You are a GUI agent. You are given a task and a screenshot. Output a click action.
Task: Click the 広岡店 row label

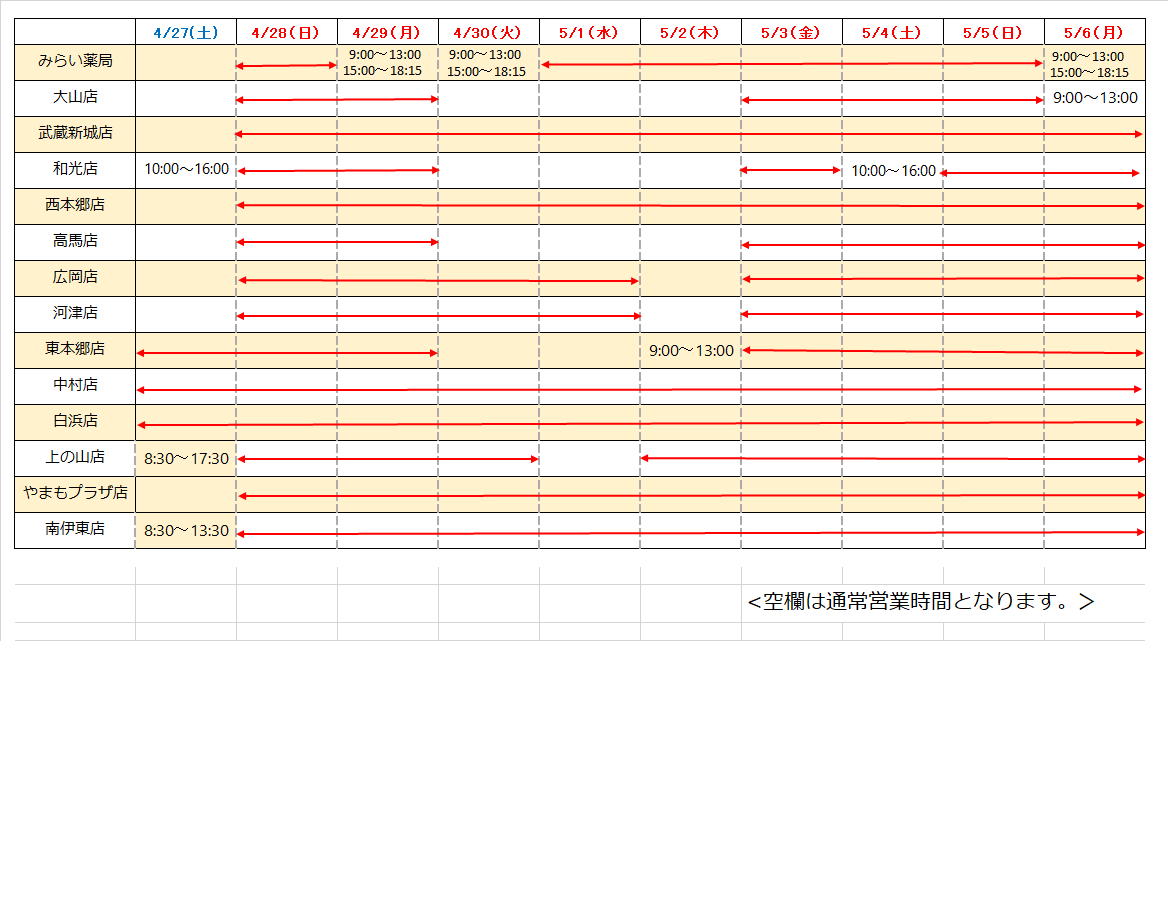[x=74, y=278]
